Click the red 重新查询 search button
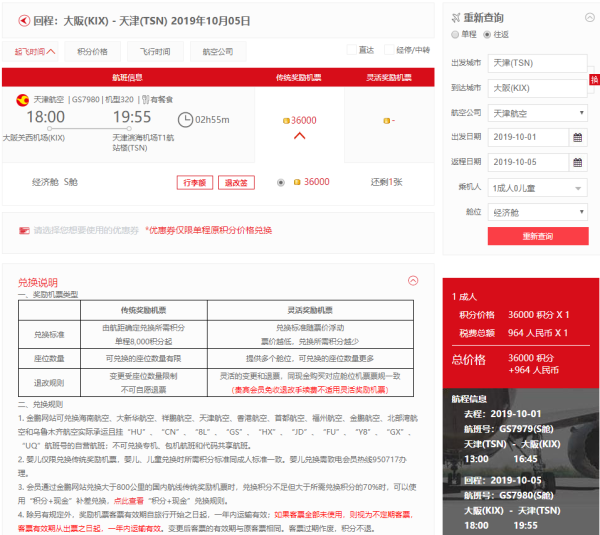Image resolution: width=600 pixels, height=535 pixels. point(538,236)
